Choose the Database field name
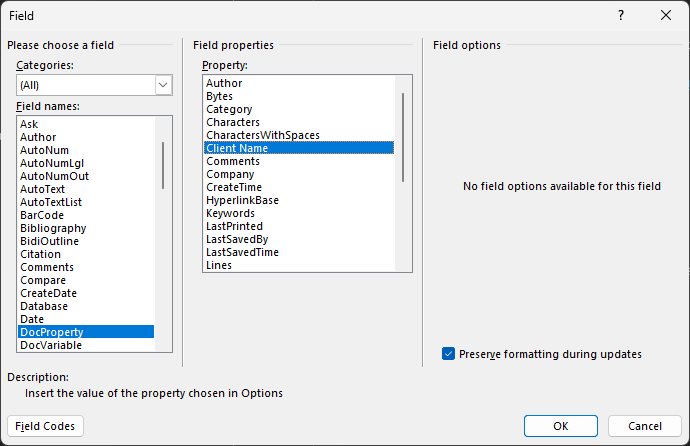 click(86, 306)
